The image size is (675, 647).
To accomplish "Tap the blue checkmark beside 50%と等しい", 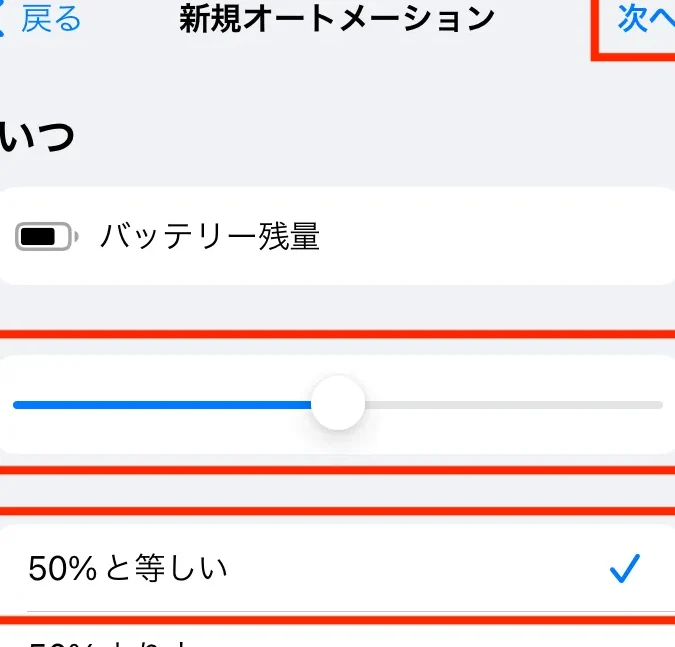I will tap(625, 568).
